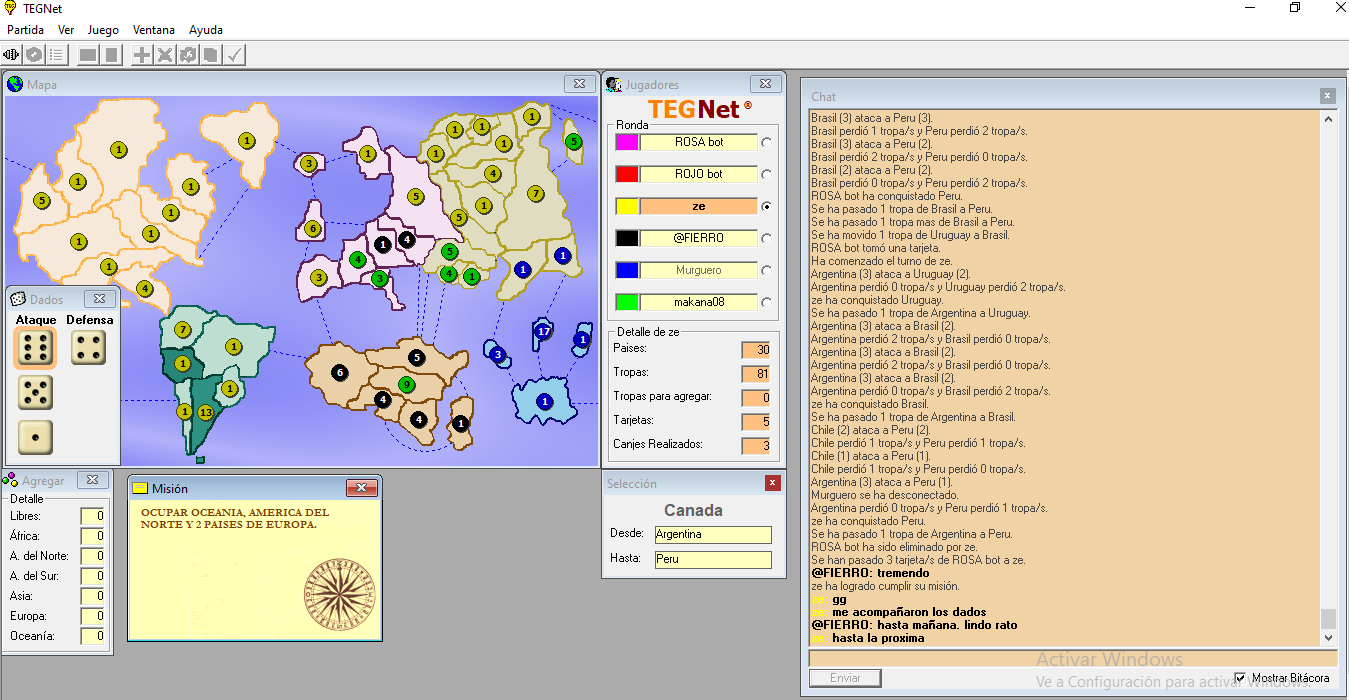Image resolution: width=1349 pixels, height=700 pixels.
Task: Click the green 9 troop marker in Africa
Action: point(406,384)
